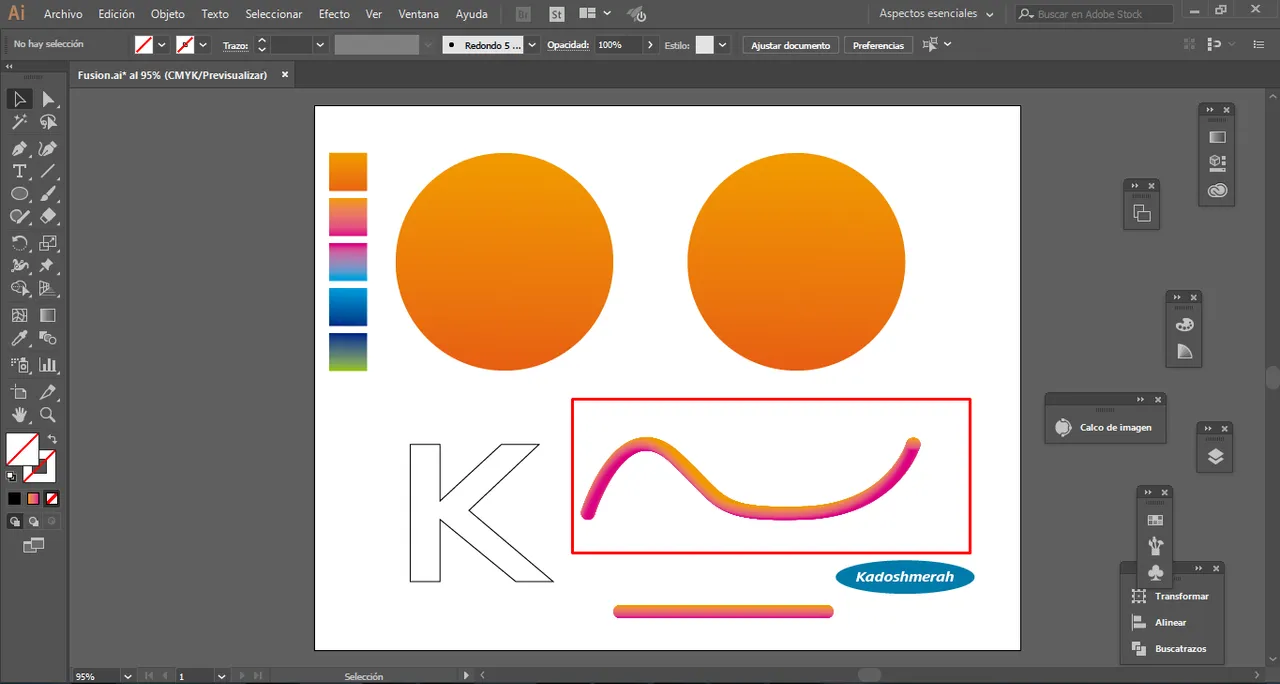Open the Color palette panel icon
The width and height of the screenshot is (1280, 684).
(1185, 325)
